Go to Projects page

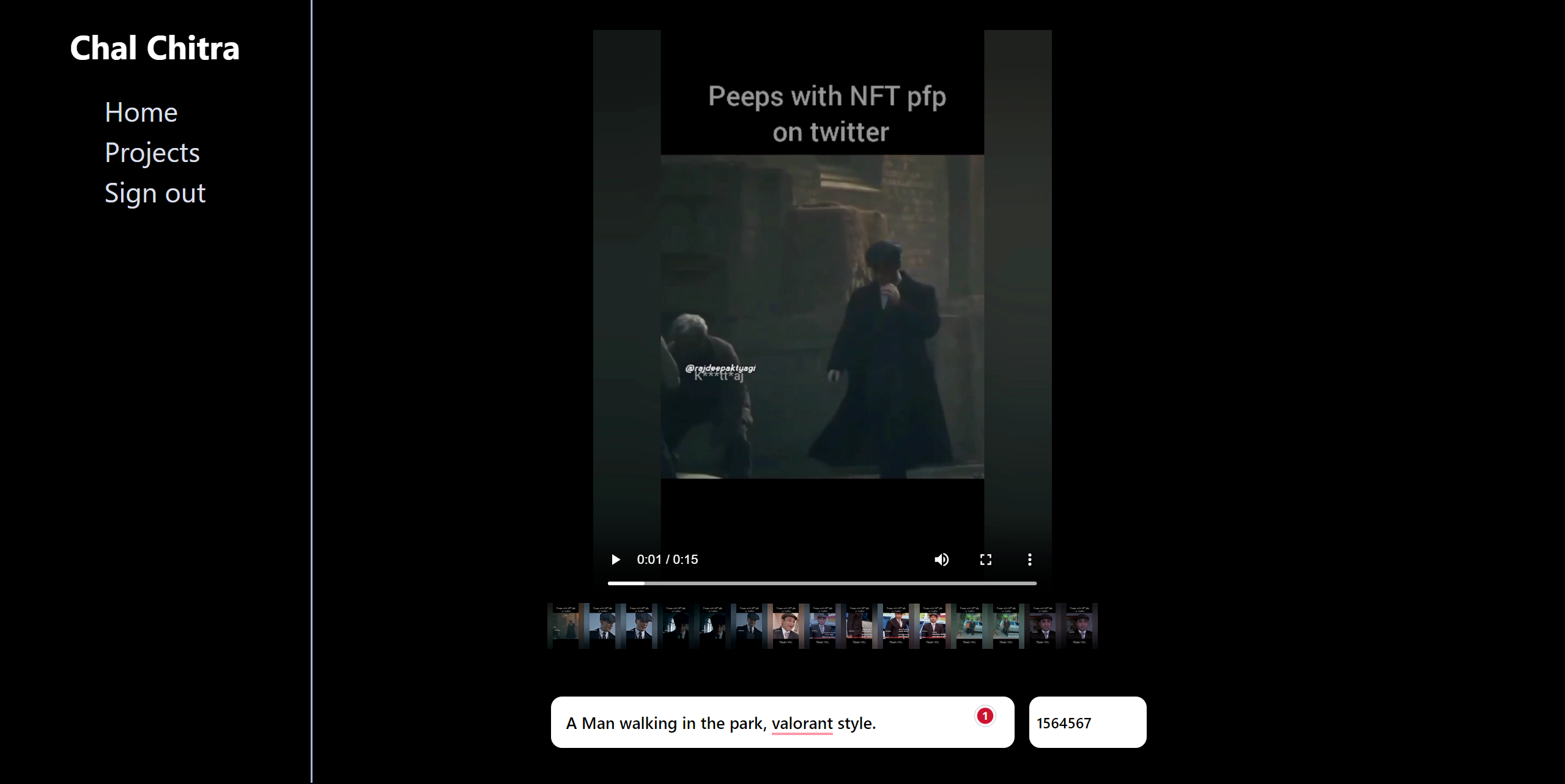152,153
